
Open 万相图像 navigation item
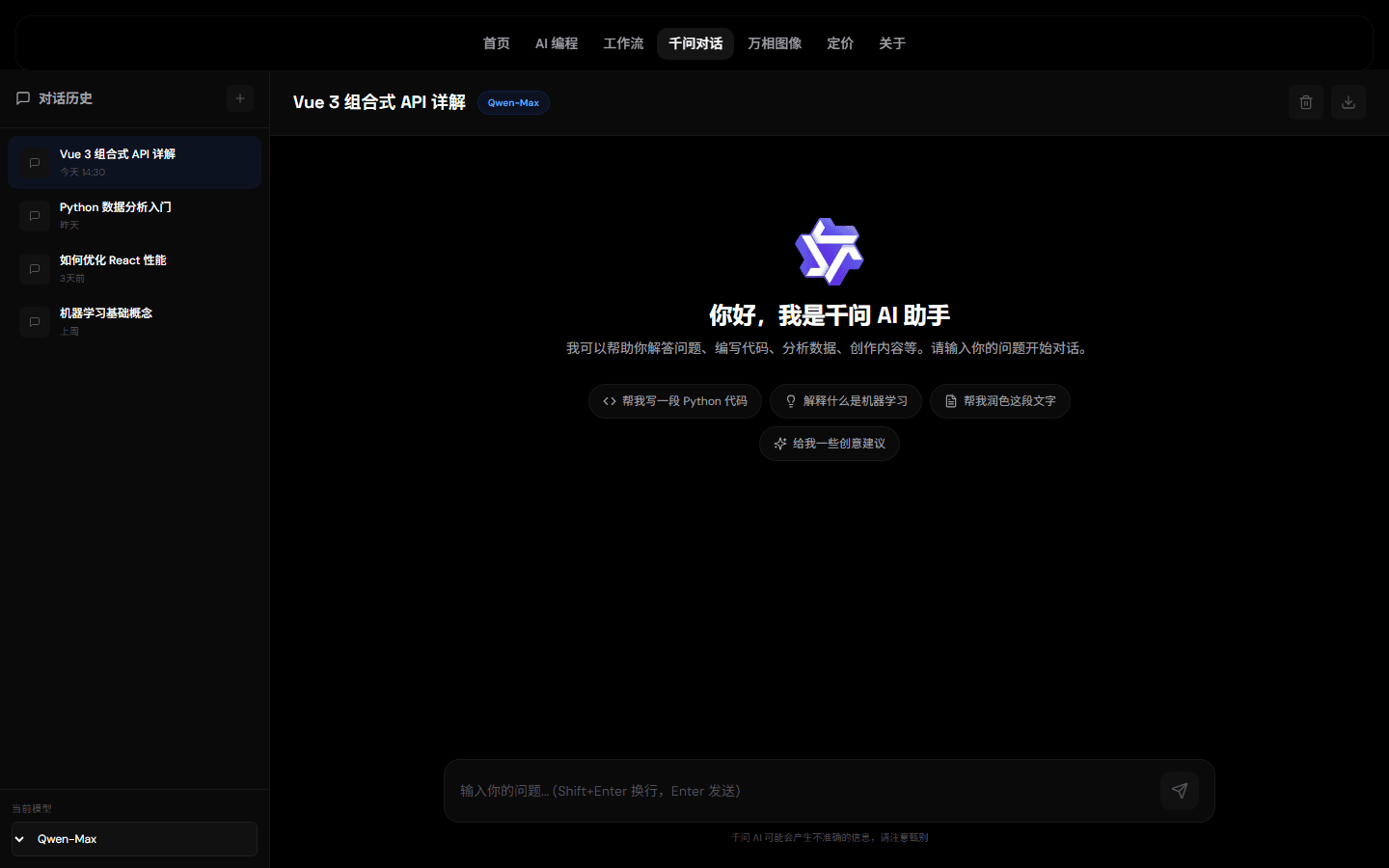[x=775, y=43]
